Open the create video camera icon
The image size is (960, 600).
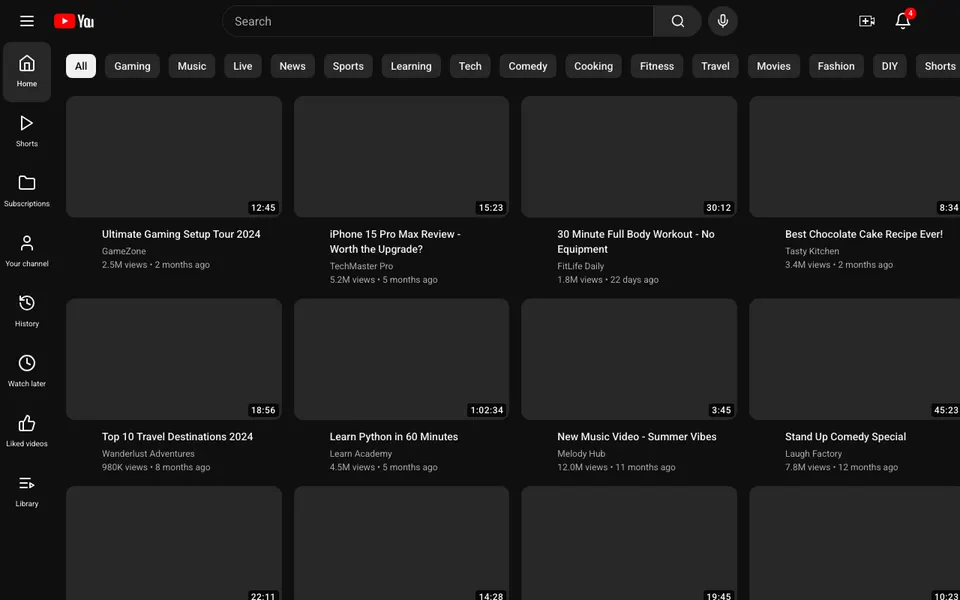click(867, 21)
